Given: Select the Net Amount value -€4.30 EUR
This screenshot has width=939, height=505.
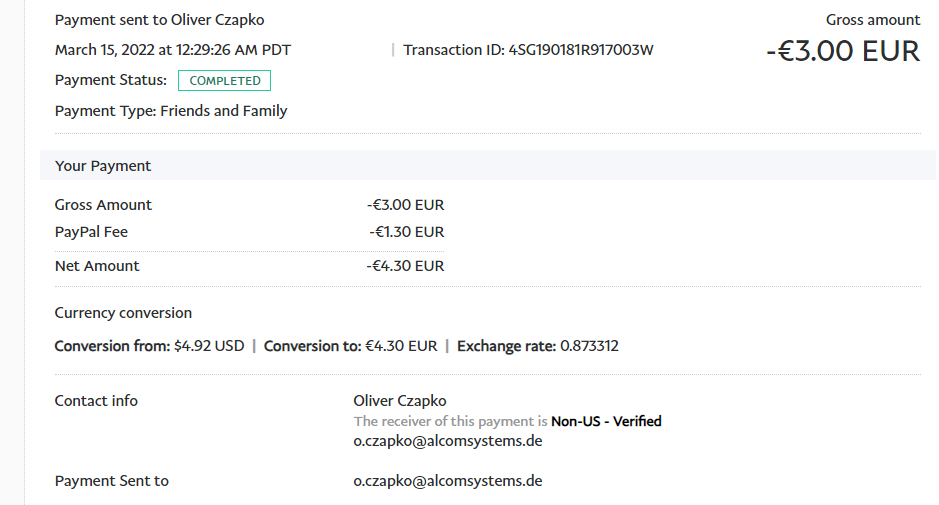Looking at the screenshot, I should click(405, 266).
